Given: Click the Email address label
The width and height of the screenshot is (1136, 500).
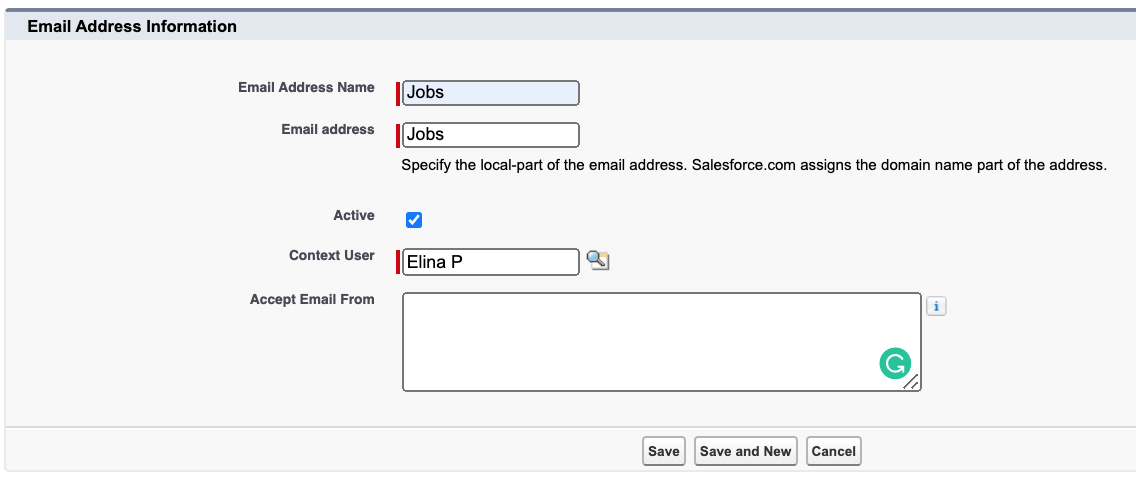Looking at the screenshot, I should click(x=328, y=129).
